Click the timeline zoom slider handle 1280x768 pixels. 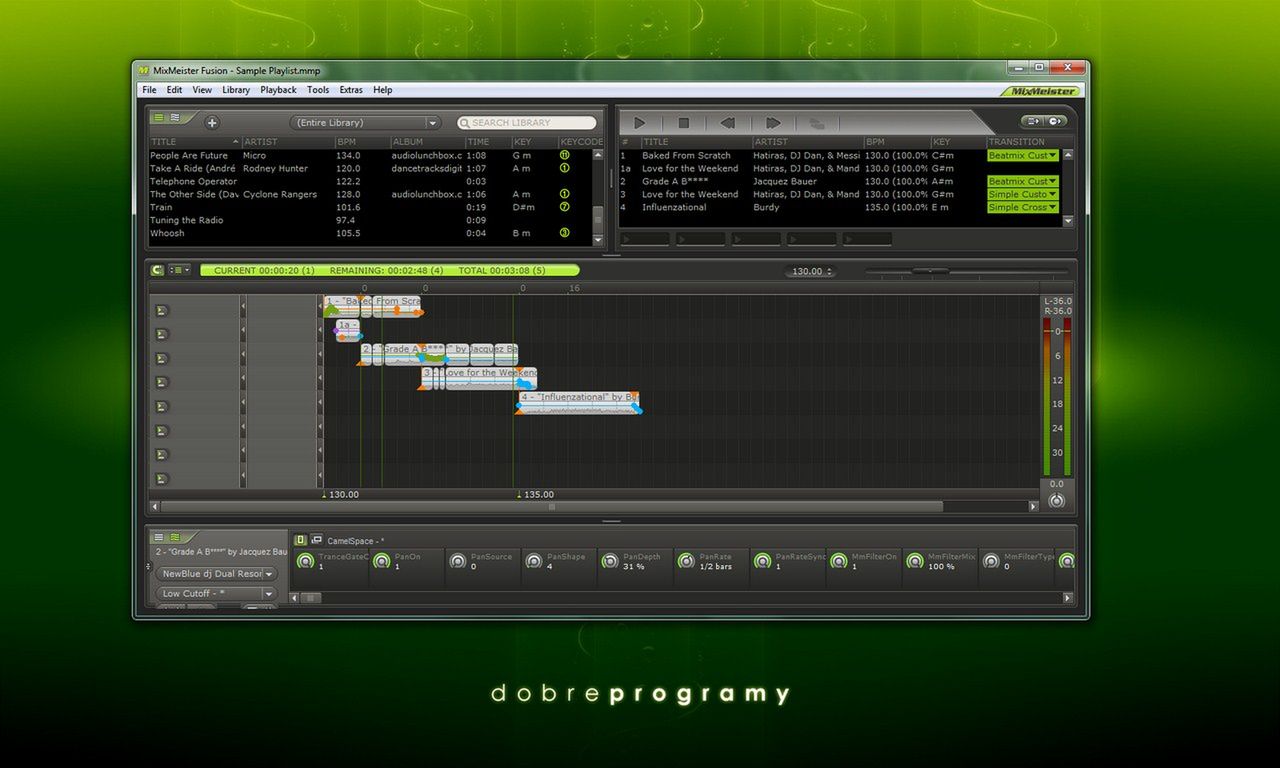[x=931, y=271]
